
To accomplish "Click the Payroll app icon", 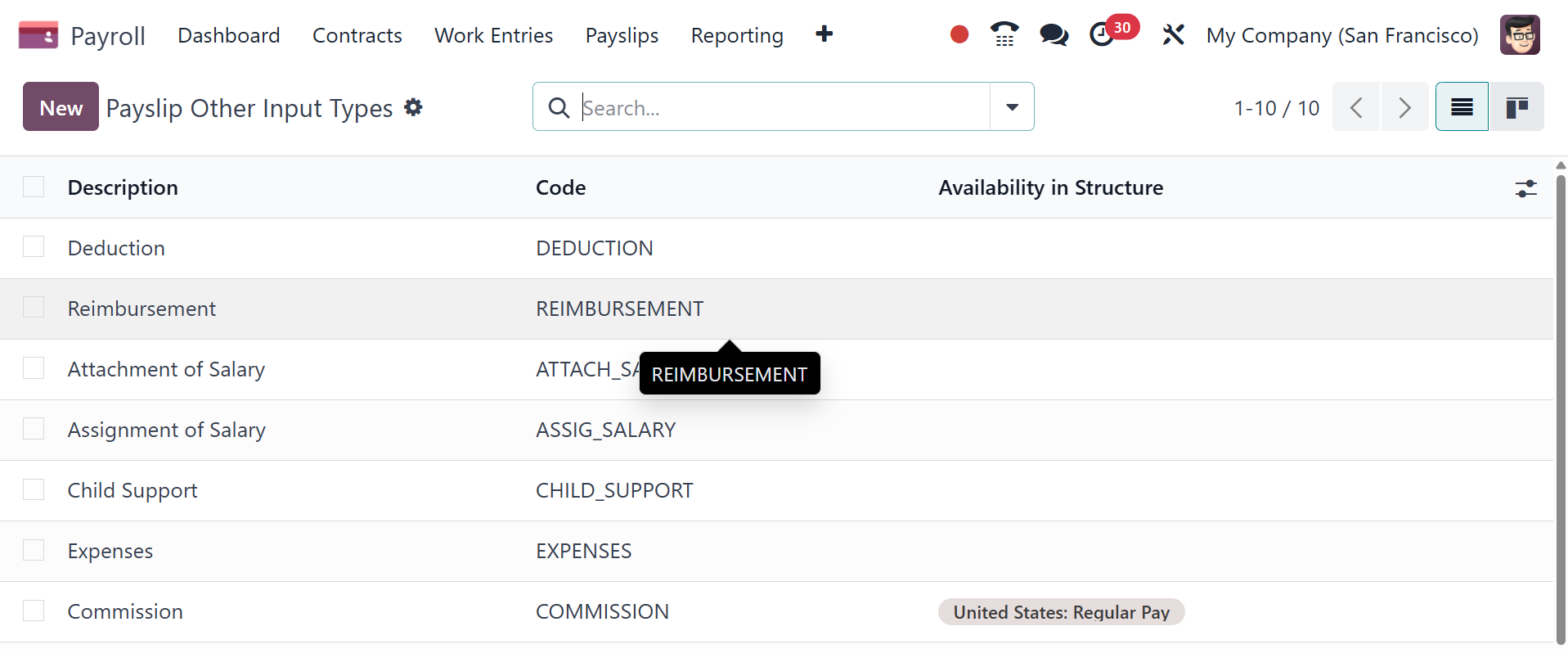I will pos(38,35).
